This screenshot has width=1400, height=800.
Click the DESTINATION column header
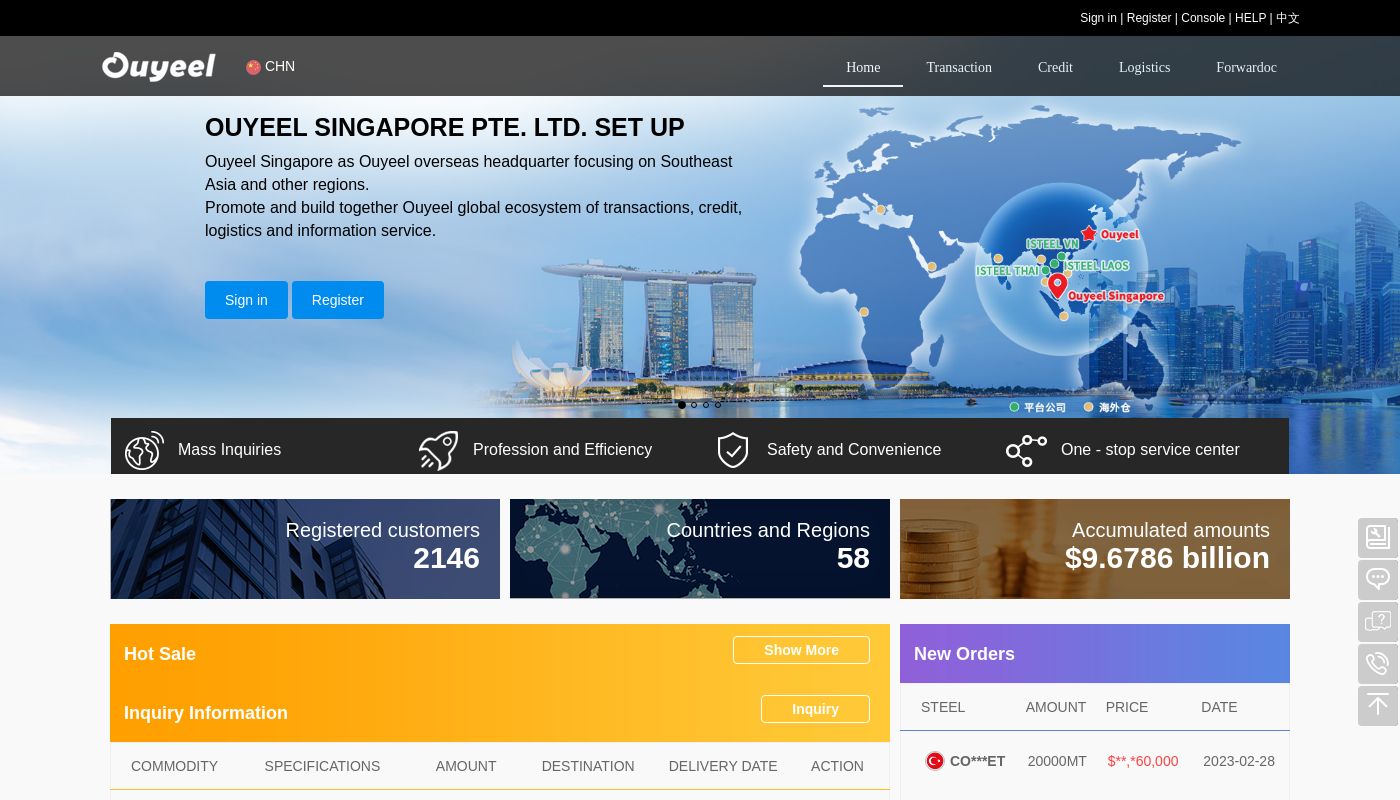point(588,766)
